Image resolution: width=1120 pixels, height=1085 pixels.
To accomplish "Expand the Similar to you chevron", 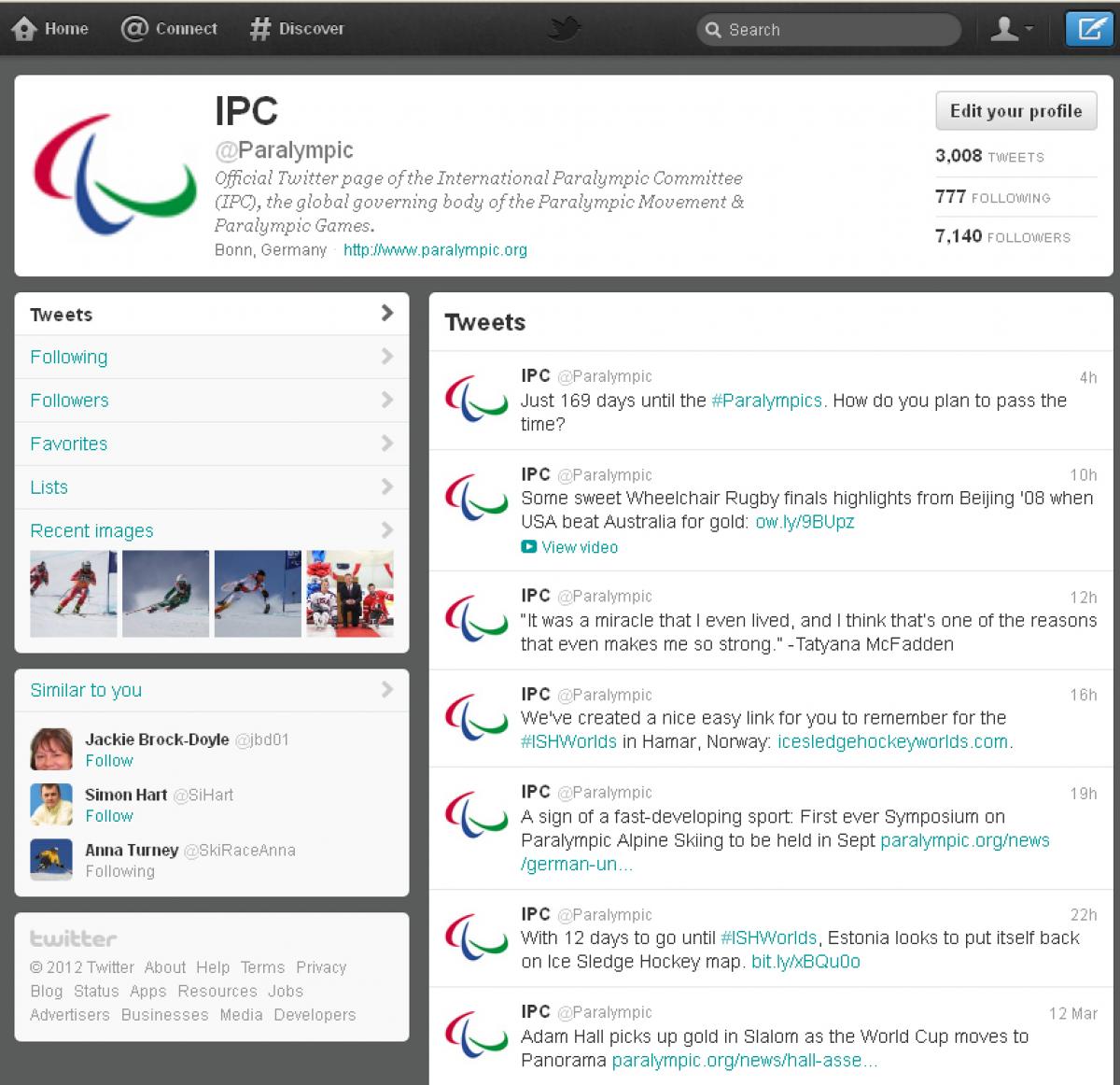I will point(387,689).
